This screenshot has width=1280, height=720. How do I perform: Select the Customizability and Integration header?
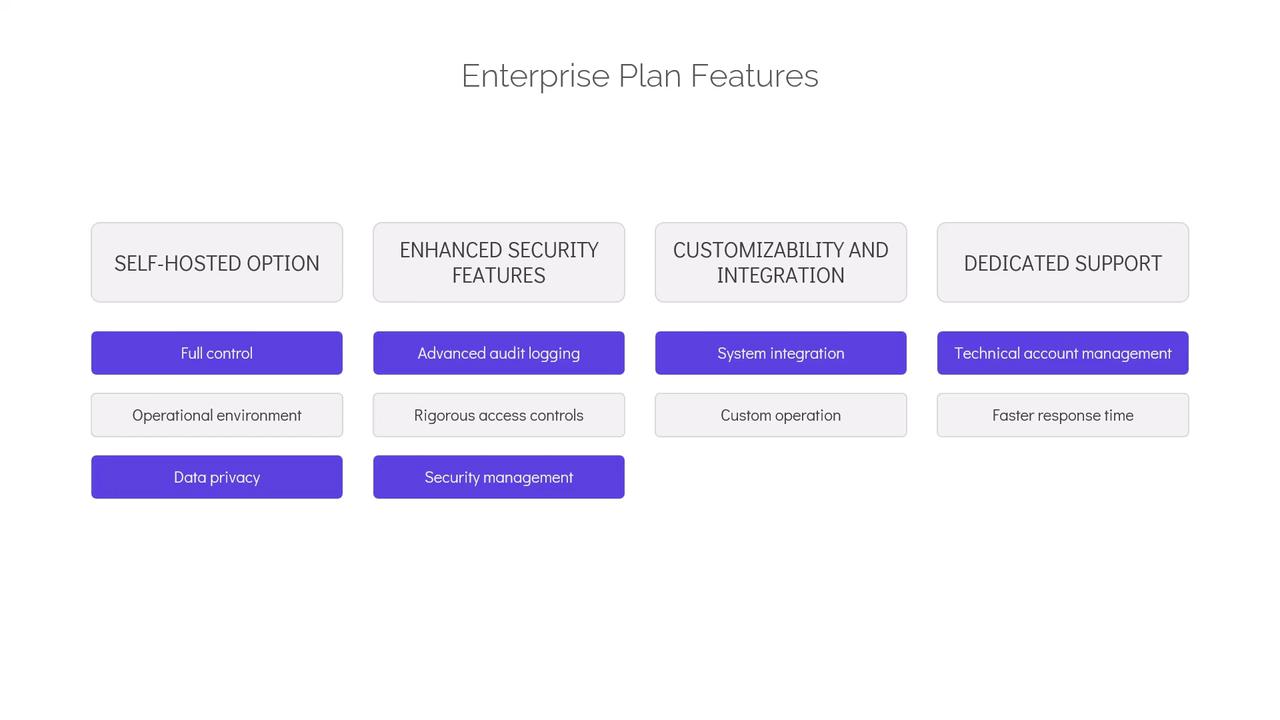click(781, 263)
